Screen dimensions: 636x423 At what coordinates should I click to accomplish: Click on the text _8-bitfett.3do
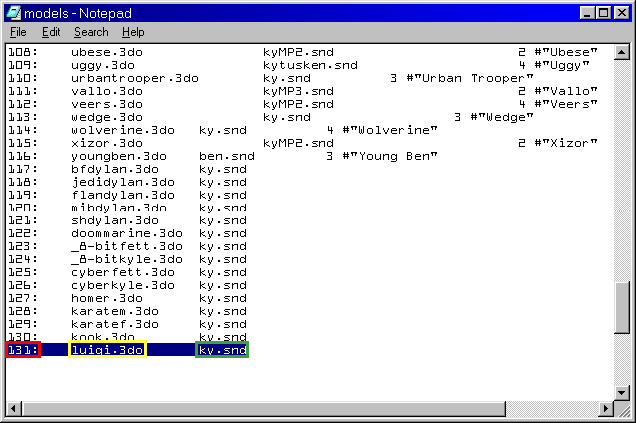tap(127, 246)
